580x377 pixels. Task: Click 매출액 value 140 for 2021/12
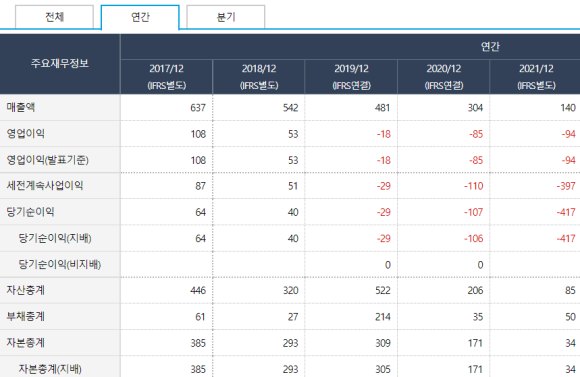[568, 108]
